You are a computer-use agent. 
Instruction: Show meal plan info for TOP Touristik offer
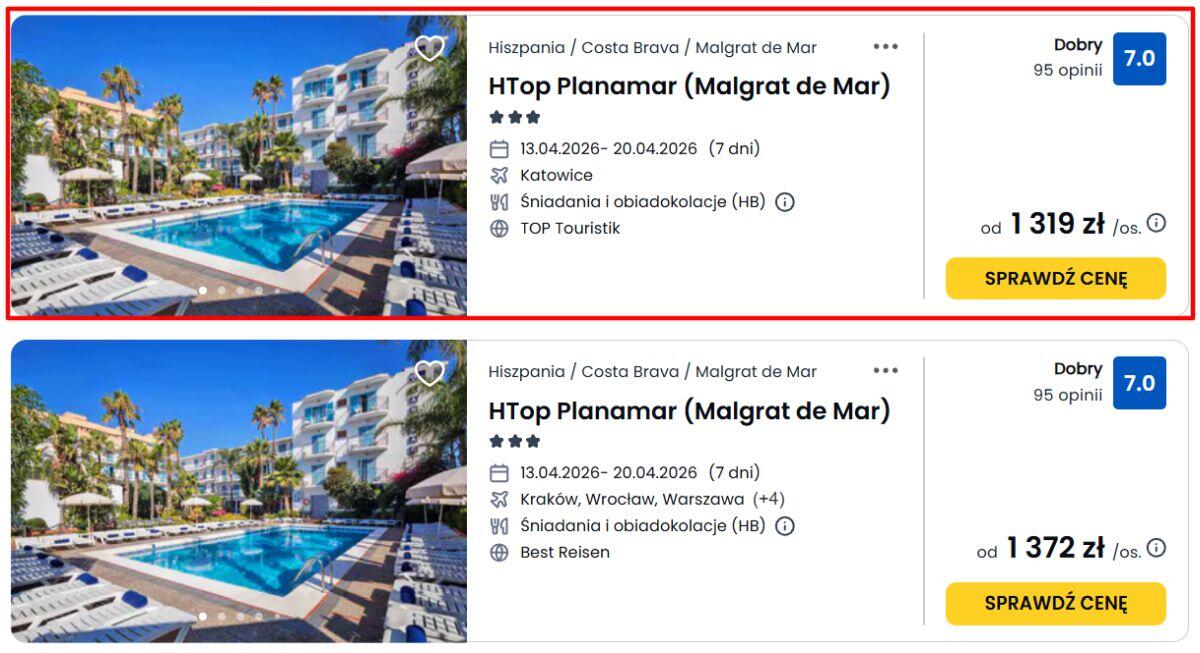(x=785, y=202)
